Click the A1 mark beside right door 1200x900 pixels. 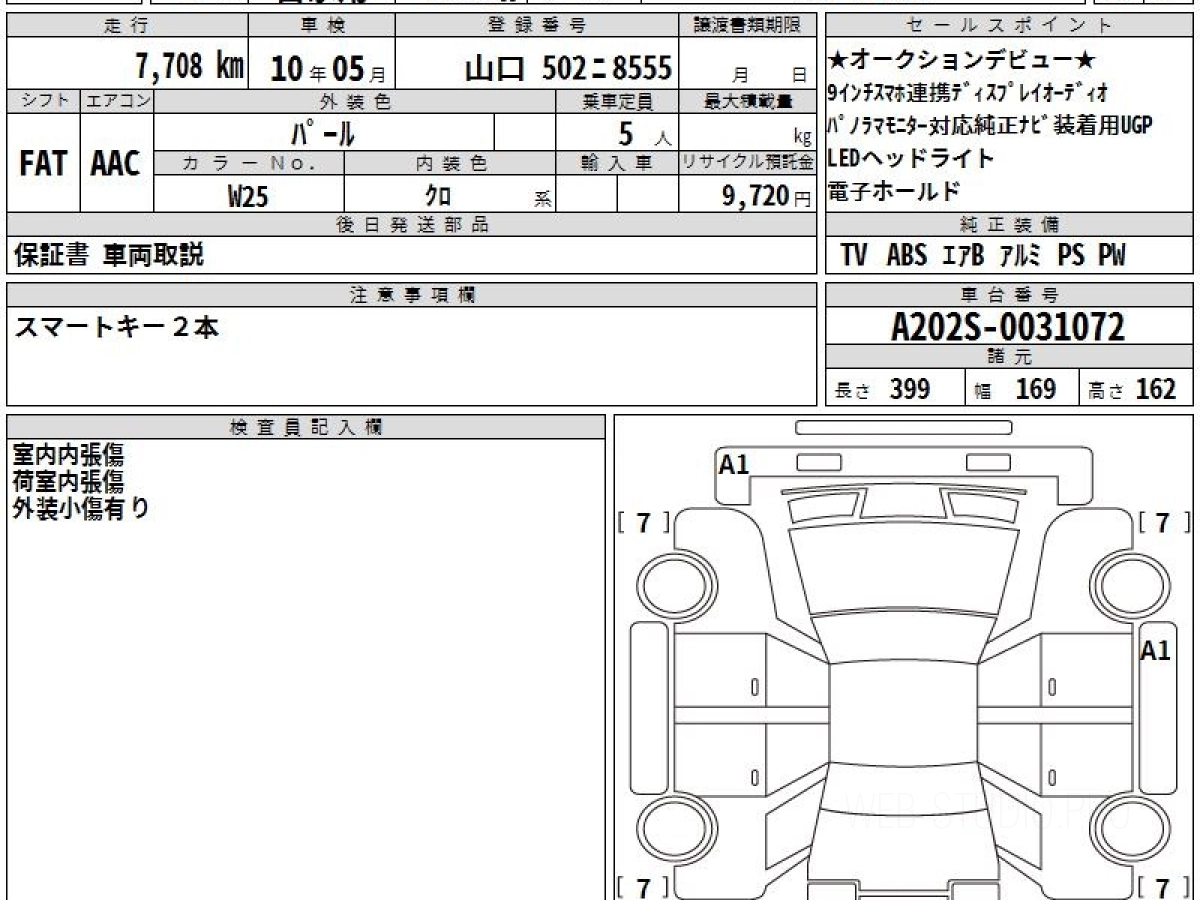pyautogui.click(x=1155, y=651)
